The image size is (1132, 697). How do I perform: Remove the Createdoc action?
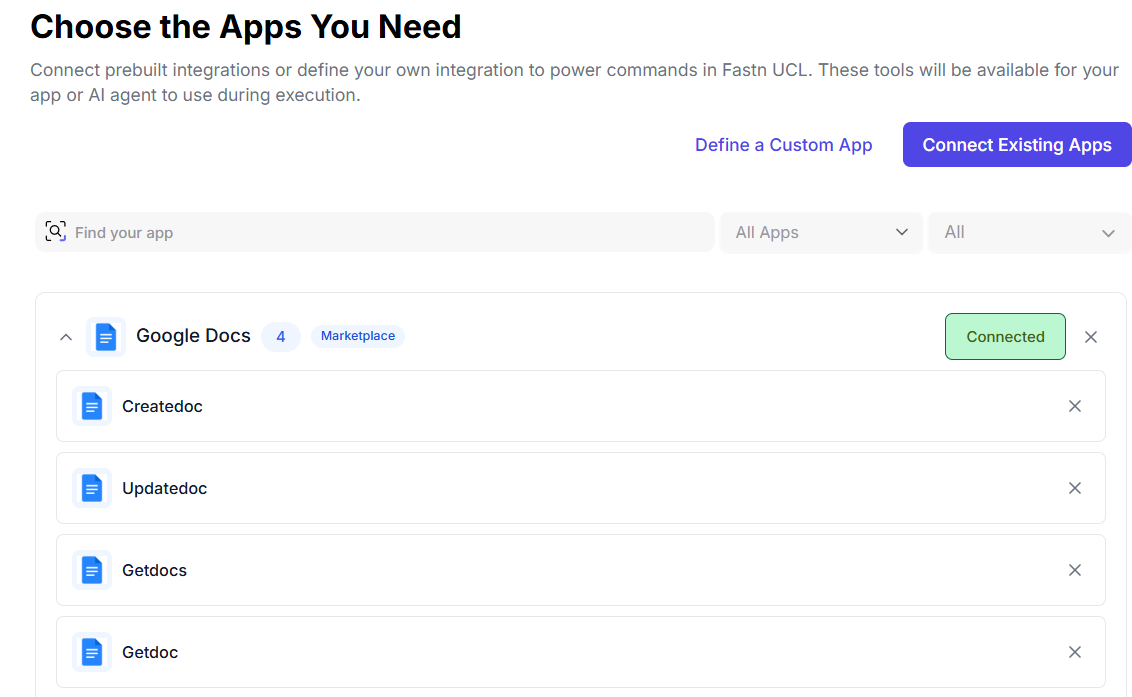1075,406
